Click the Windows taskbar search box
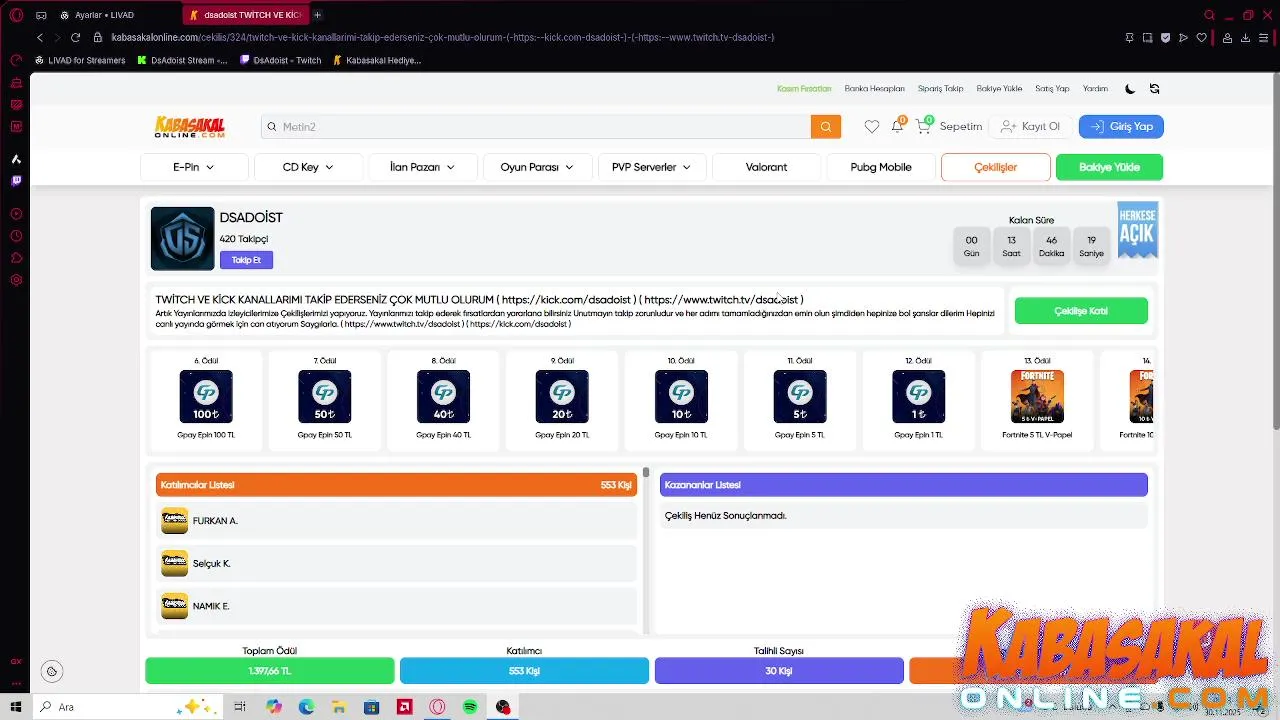This screenshot has width=1280, height=720. (130, 707)
